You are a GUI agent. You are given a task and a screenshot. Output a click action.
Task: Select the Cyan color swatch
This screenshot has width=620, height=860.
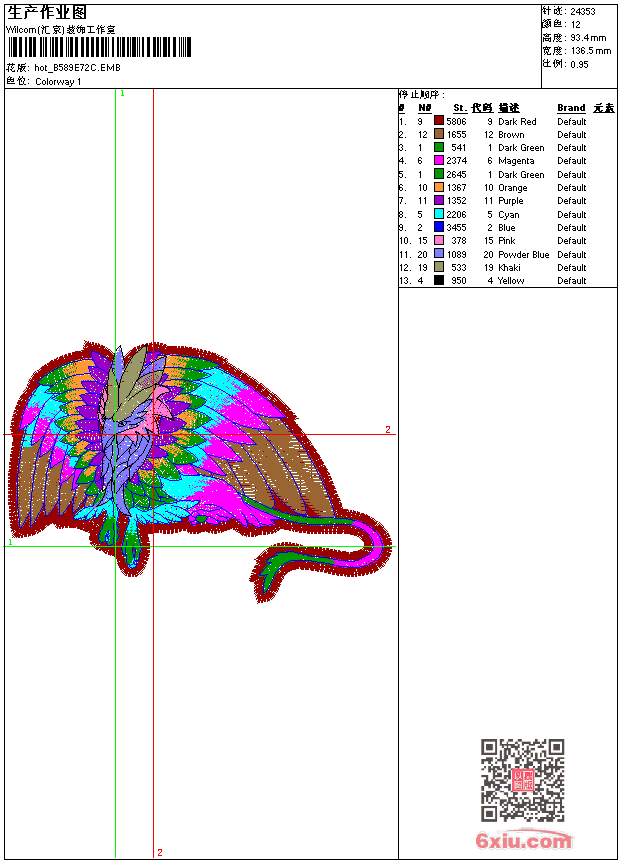pyautogui.click(x=438, y=214)
